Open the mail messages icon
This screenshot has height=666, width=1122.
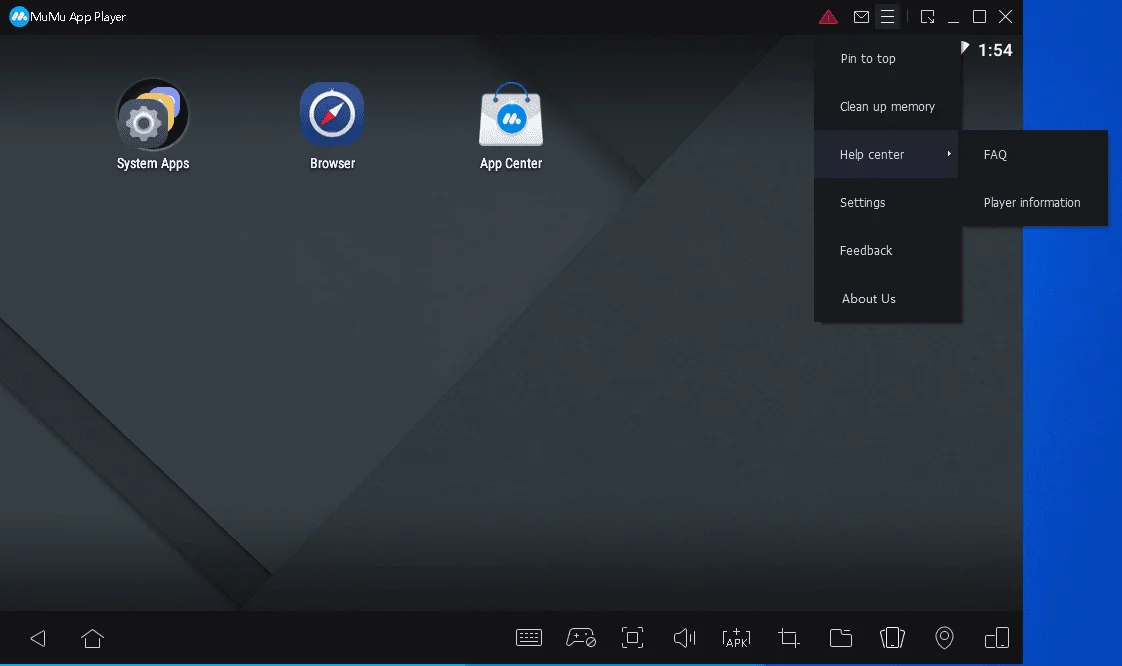coord(861,17)
